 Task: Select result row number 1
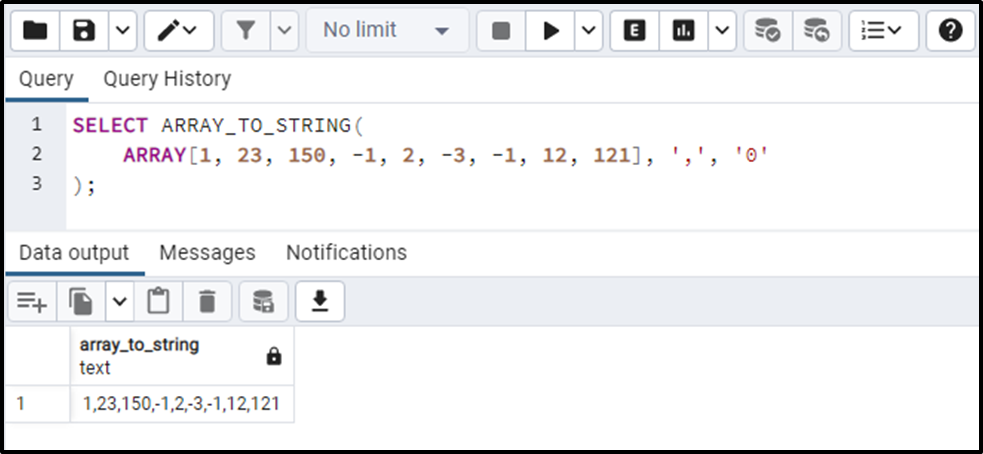point(38,403)
